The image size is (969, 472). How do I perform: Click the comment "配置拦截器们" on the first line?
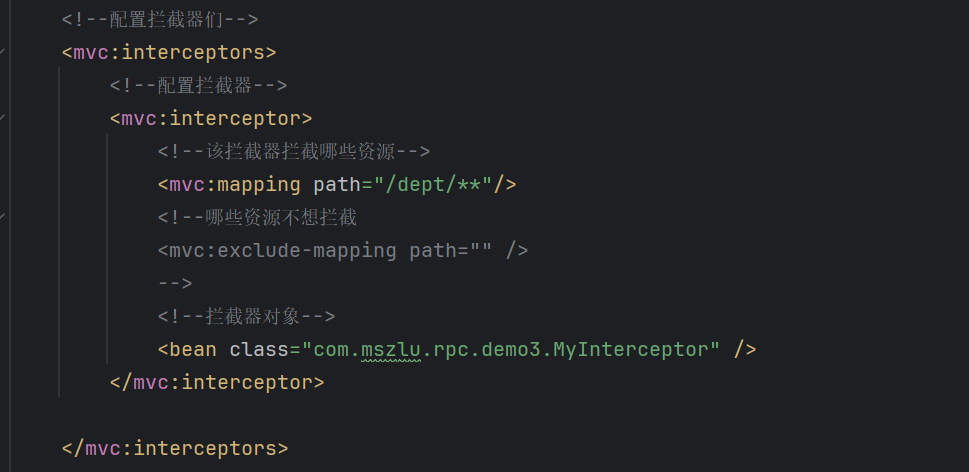click(x=167, y=20)
